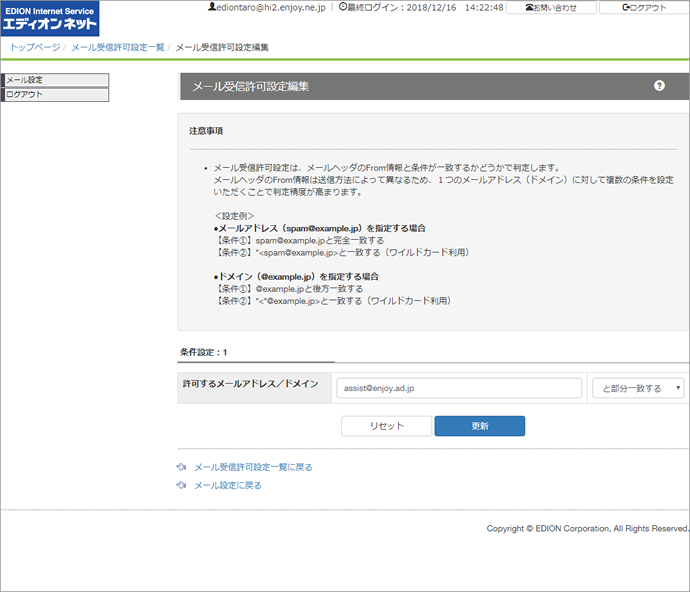Open the と部分一致する match type dropdown
Image resolution: width=690 pixels, height=592 pixels.
pos(638,388)
